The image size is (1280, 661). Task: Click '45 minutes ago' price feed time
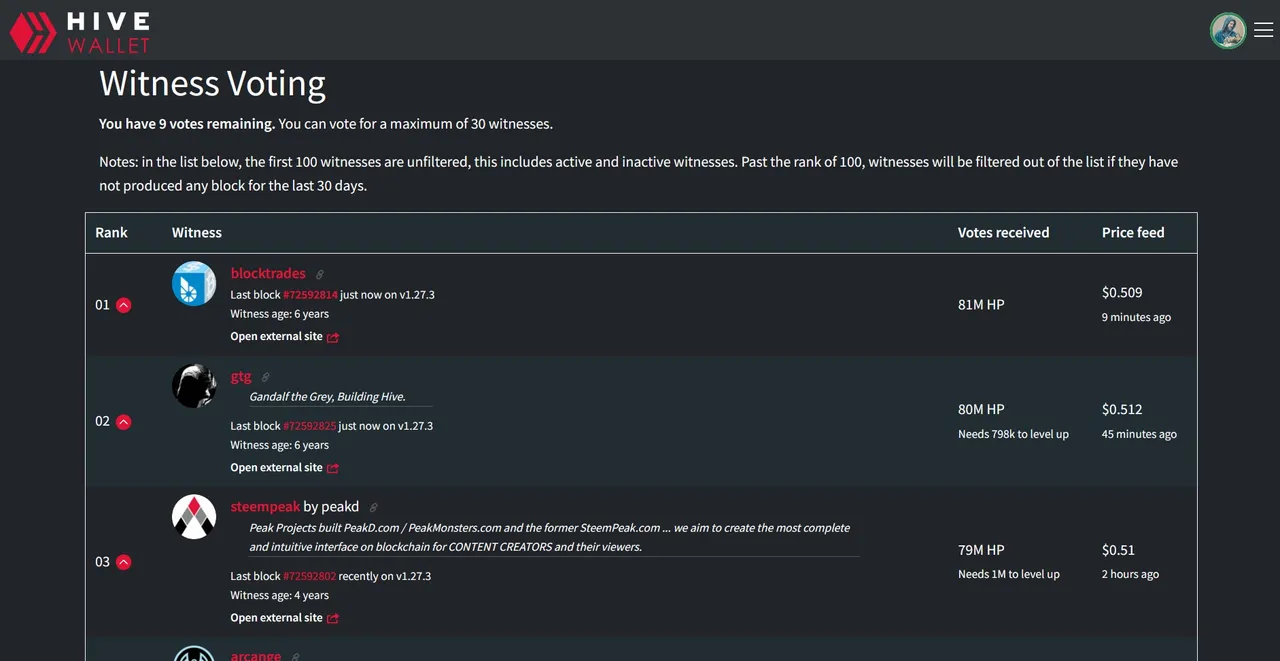[x=1139, y=434]
